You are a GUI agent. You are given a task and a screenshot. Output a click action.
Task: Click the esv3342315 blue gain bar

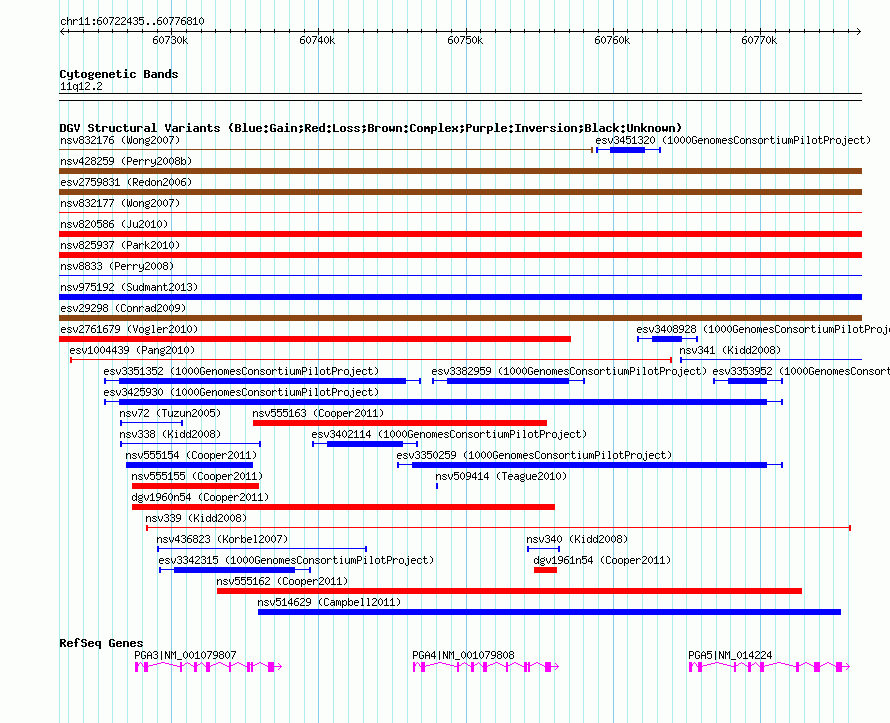click(x=235, y=570)
